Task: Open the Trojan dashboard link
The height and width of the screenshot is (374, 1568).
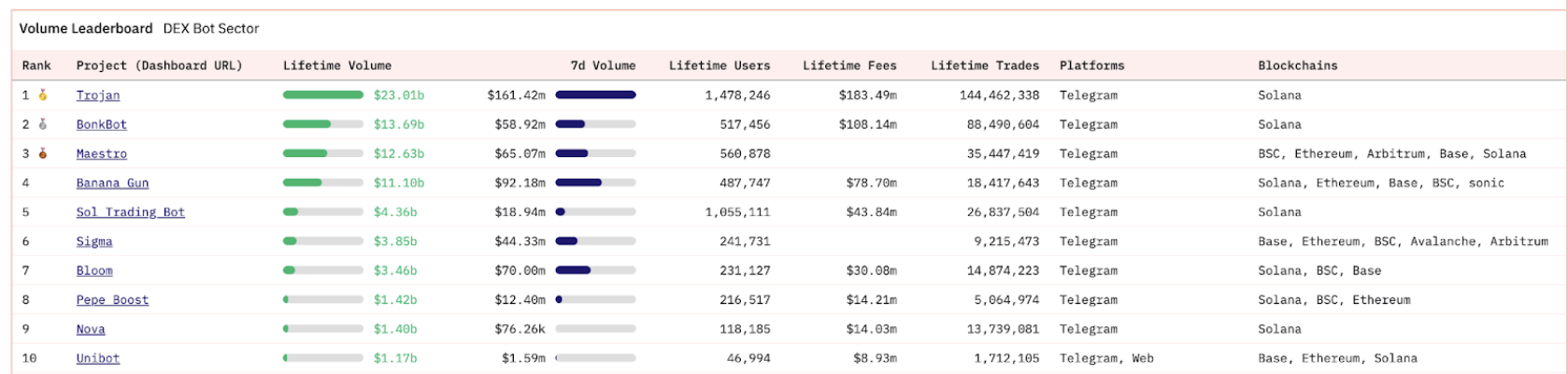Action: click(98, 95)
